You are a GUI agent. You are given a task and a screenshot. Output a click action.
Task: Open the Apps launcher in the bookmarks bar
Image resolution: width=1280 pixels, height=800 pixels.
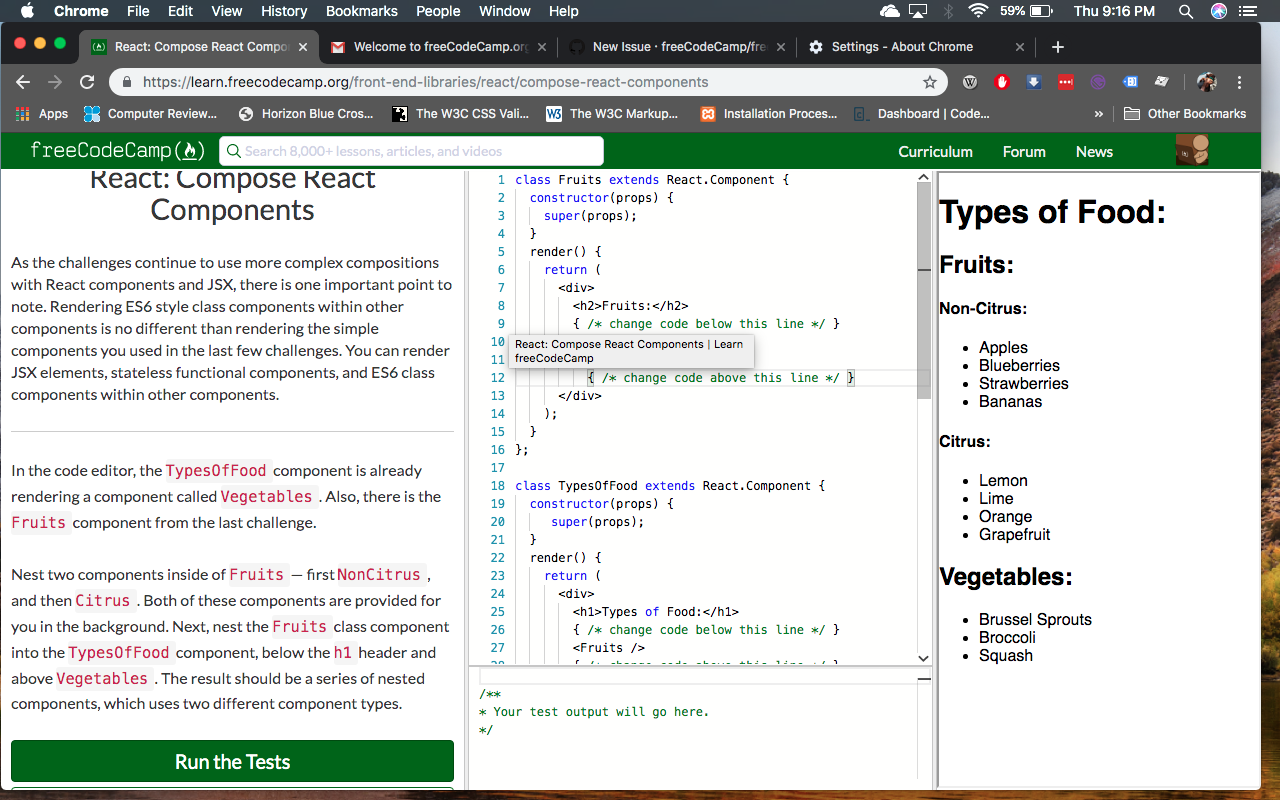click(x=44, y=114)
